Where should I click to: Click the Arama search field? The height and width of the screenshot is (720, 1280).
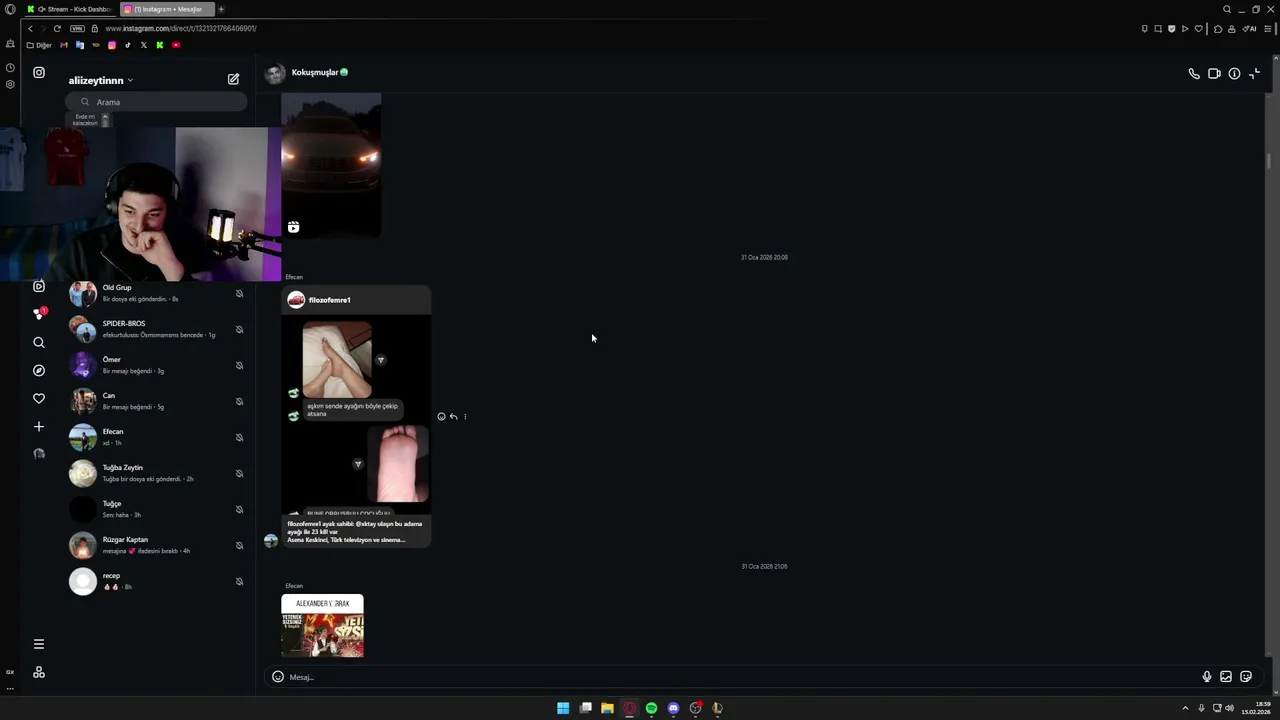pos(157,102)
